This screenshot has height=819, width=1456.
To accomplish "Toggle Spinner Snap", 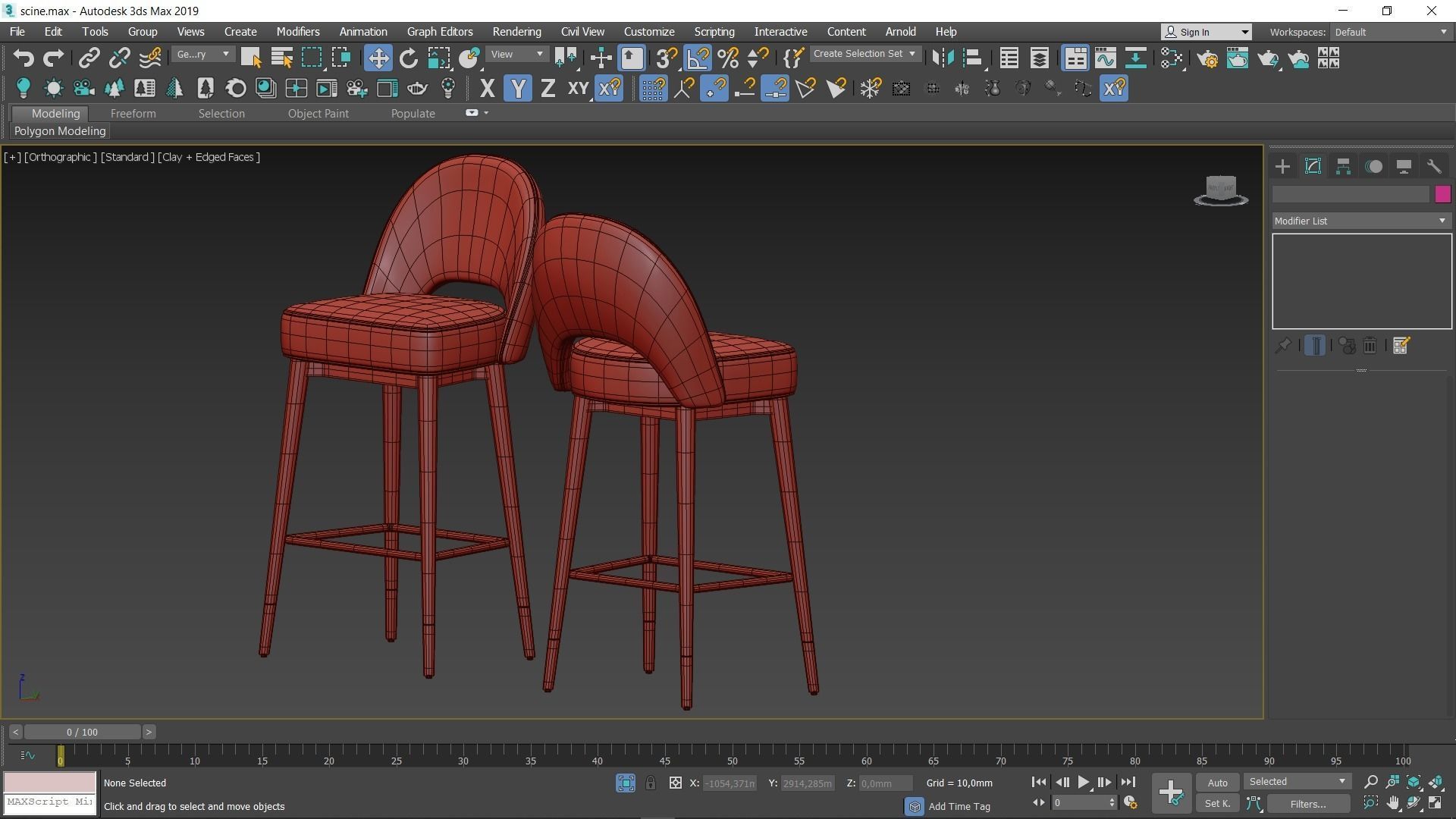I will pos(758,58).
